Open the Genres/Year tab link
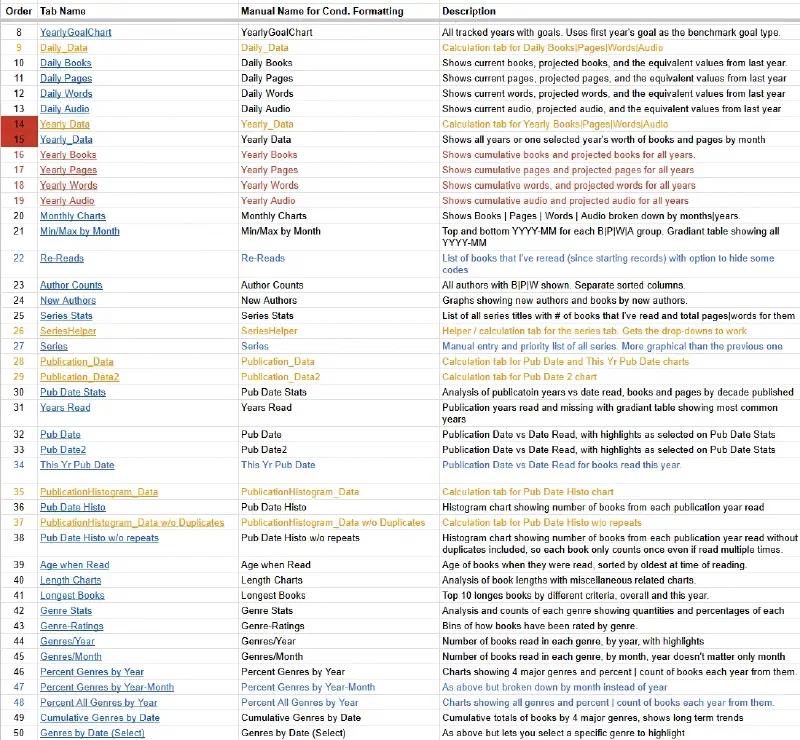The height and width of the screenshot is (740, 800). (67, 642)
